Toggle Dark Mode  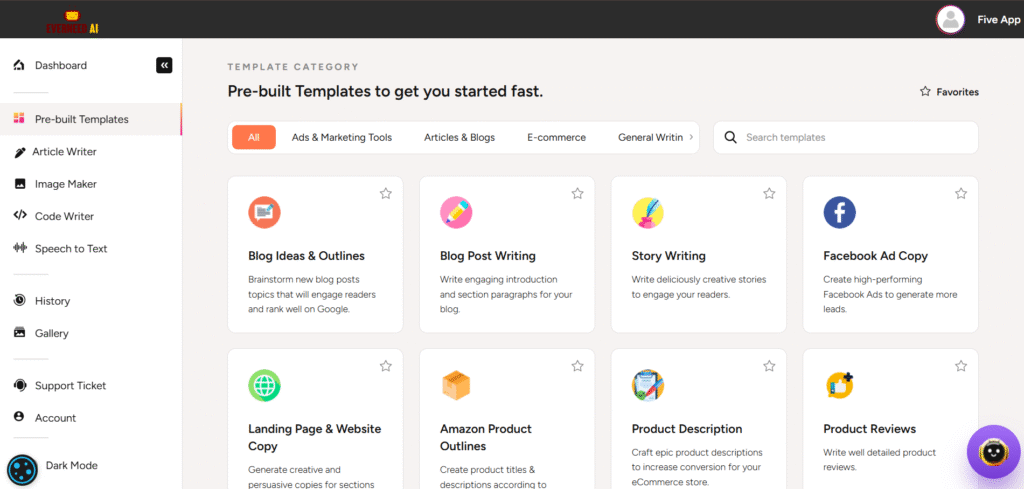click(22, 469)
